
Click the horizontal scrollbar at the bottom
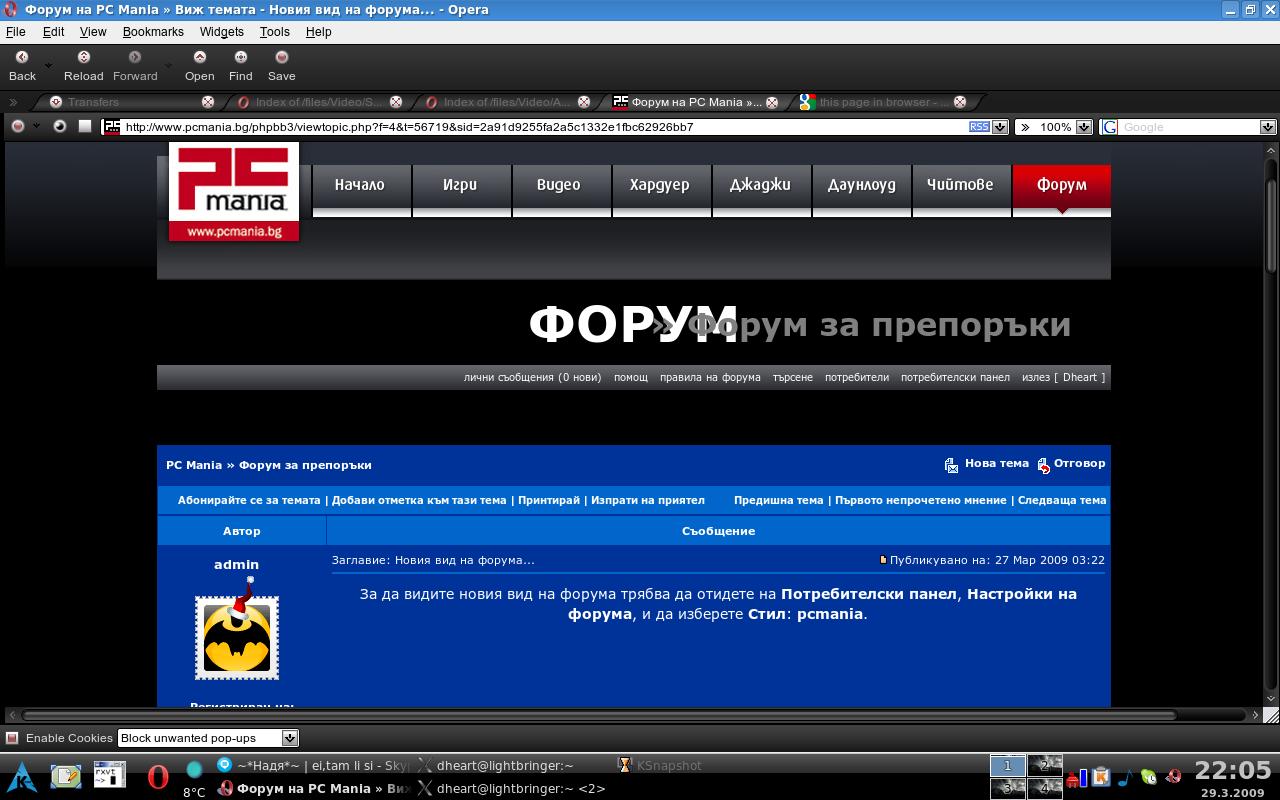point(600,715)
